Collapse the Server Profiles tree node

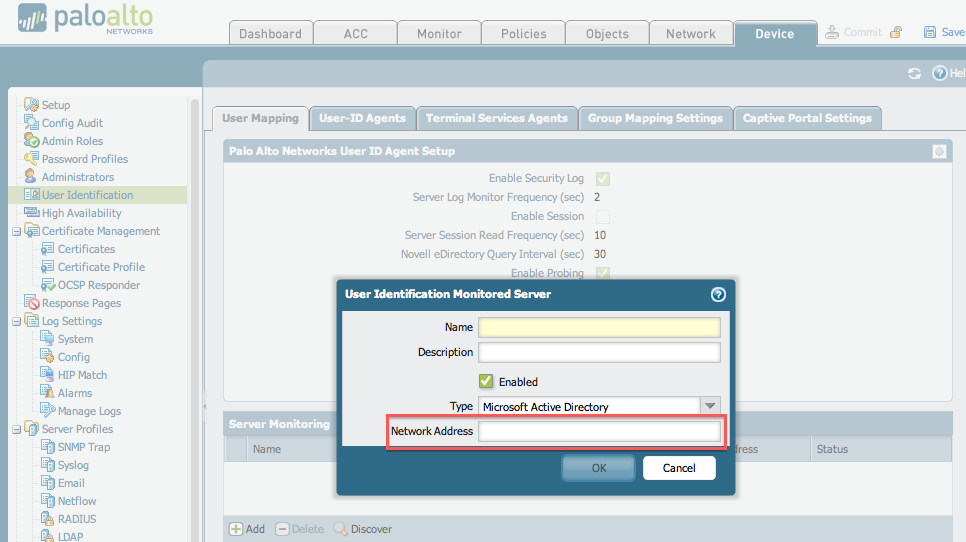click(x=17, y=430)
